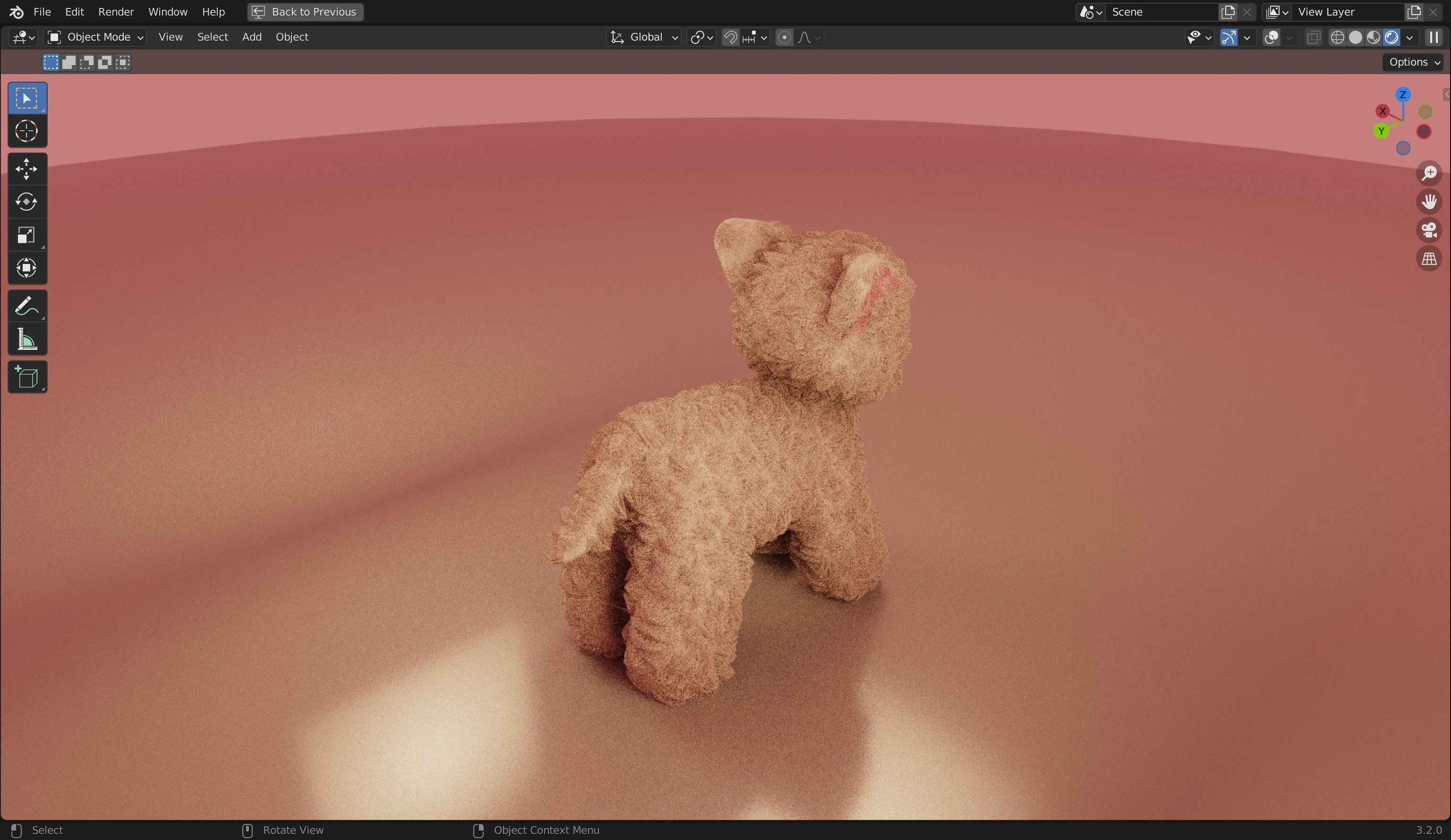1451x840 pixels.
Task: Open the viewport View menu
Action: (171, 37)
